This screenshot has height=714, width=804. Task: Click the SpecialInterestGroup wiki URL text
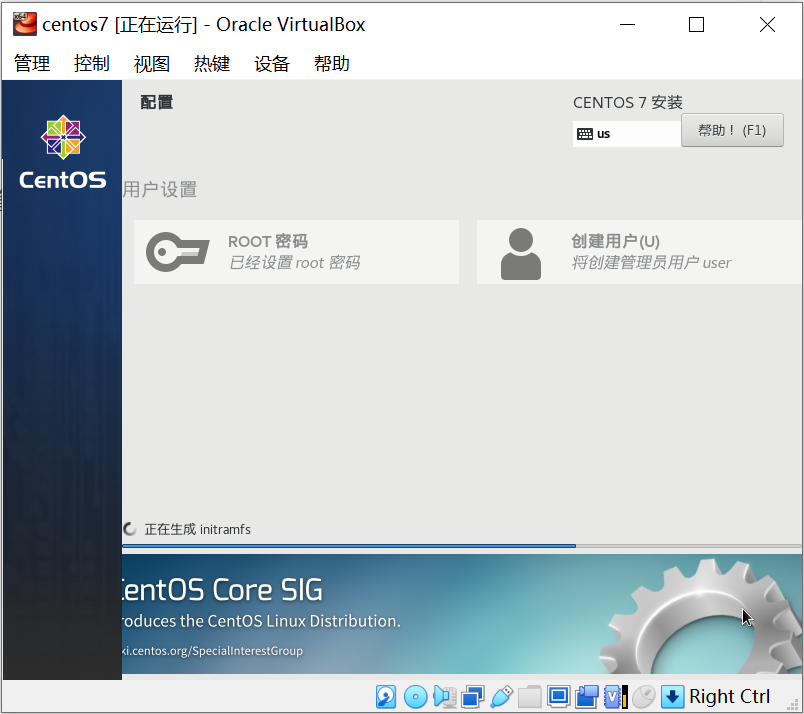coord(212,650)
